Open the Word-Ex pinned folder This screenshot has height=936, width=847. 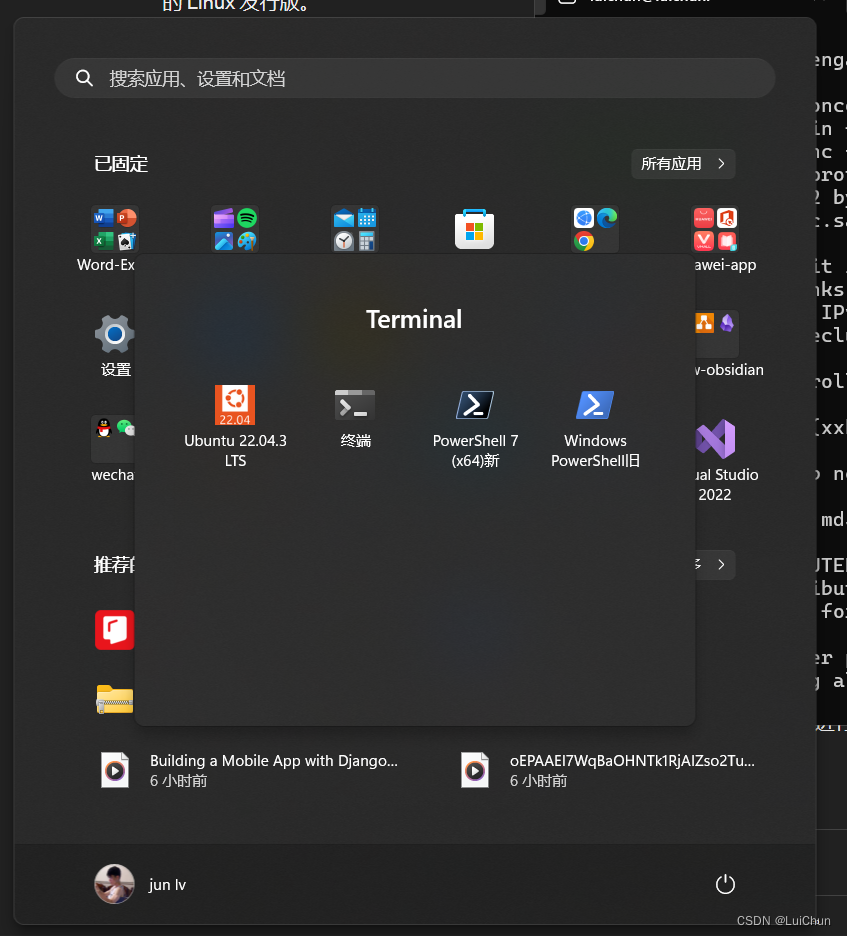point(114,229)
